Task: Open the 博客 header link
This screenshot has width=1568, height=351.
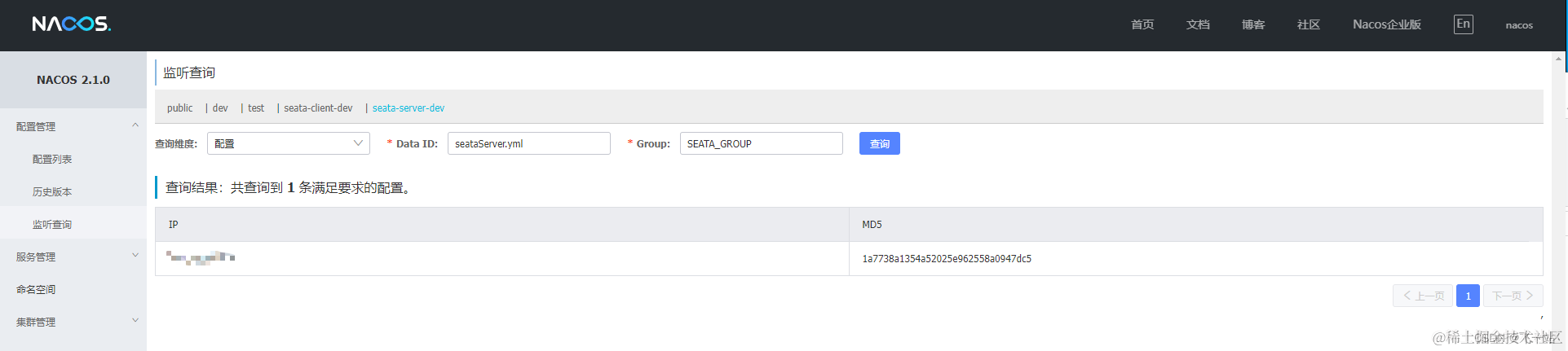Action: tap(1253, 25)
